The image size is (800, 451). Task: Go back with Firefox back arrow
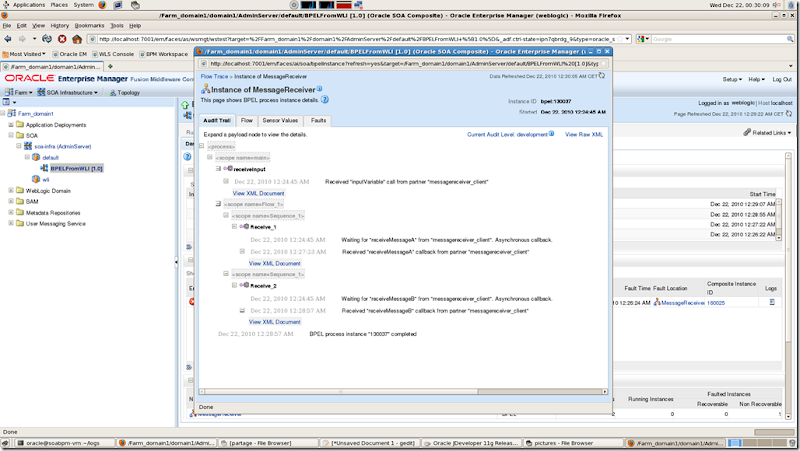tap(8, 39)
